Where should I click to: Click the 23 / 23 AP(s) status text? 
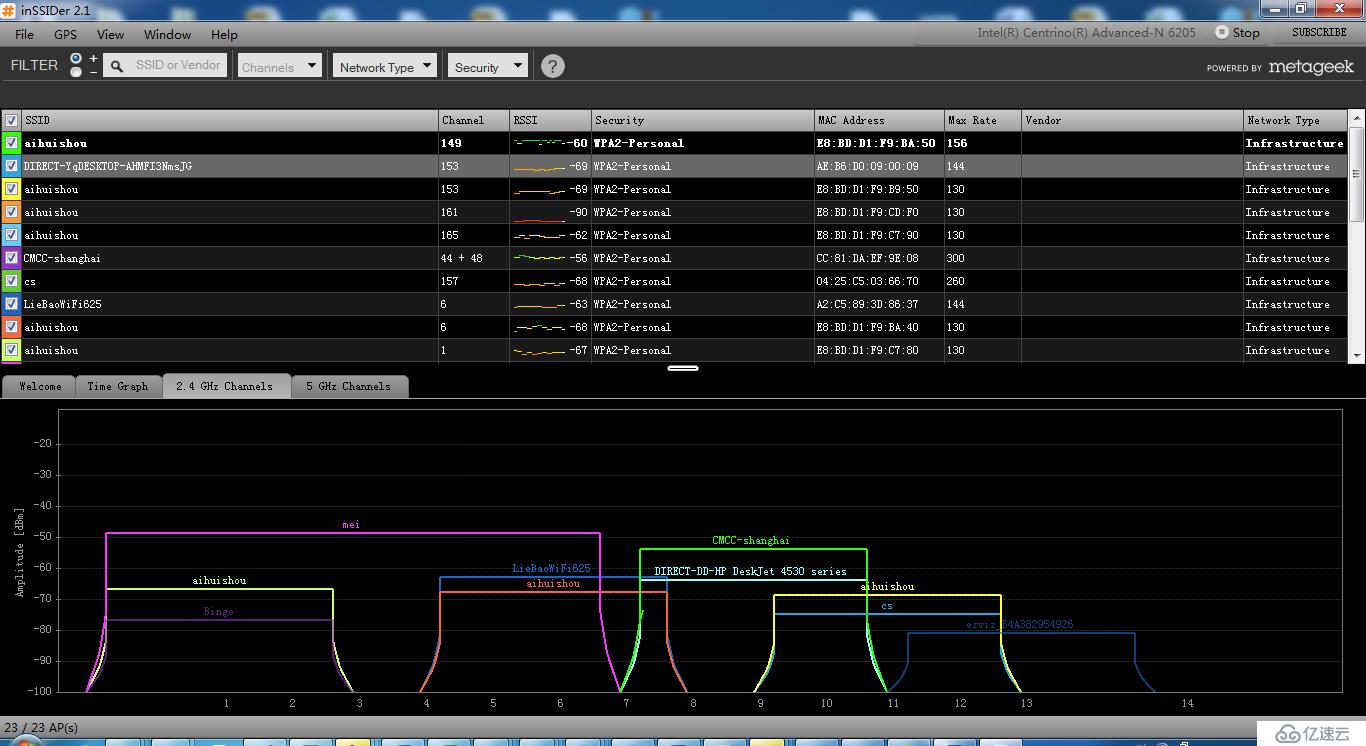click(41, 727)
